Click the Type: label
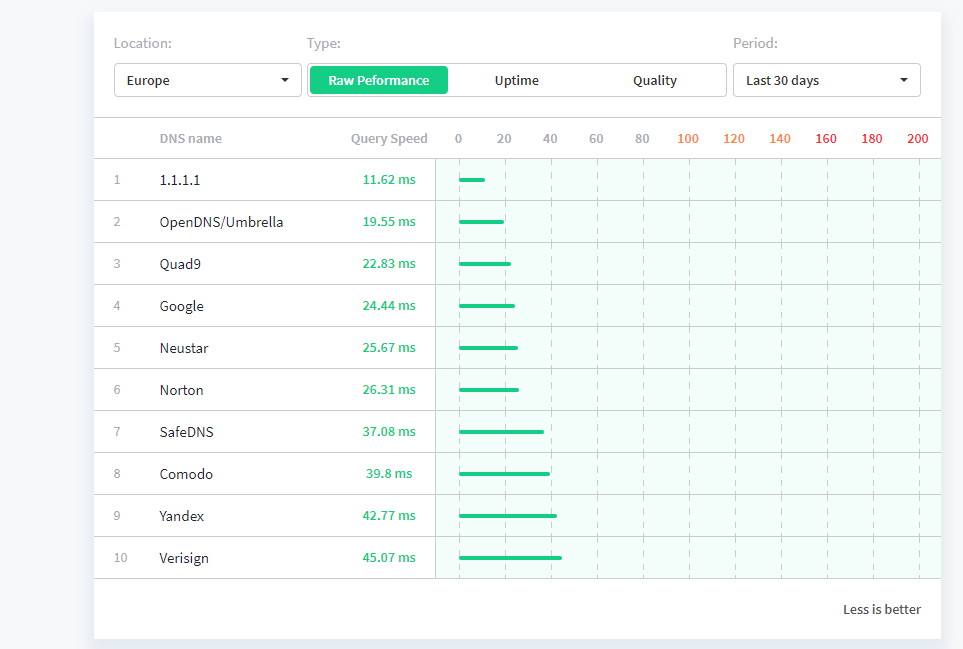The height and width of the screenshot is (649, 963). (324, 43)
